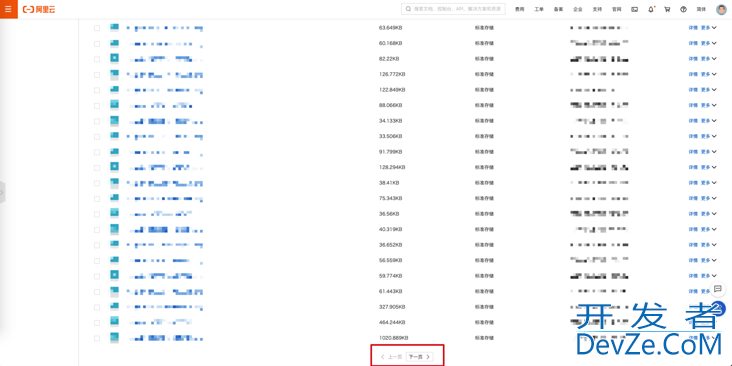The height and width of the screenshot is (366, 732).
Task: Expand 更多 dropdown in the 122.849KB row
Action: pyautogui.click(x=708, y=90)
